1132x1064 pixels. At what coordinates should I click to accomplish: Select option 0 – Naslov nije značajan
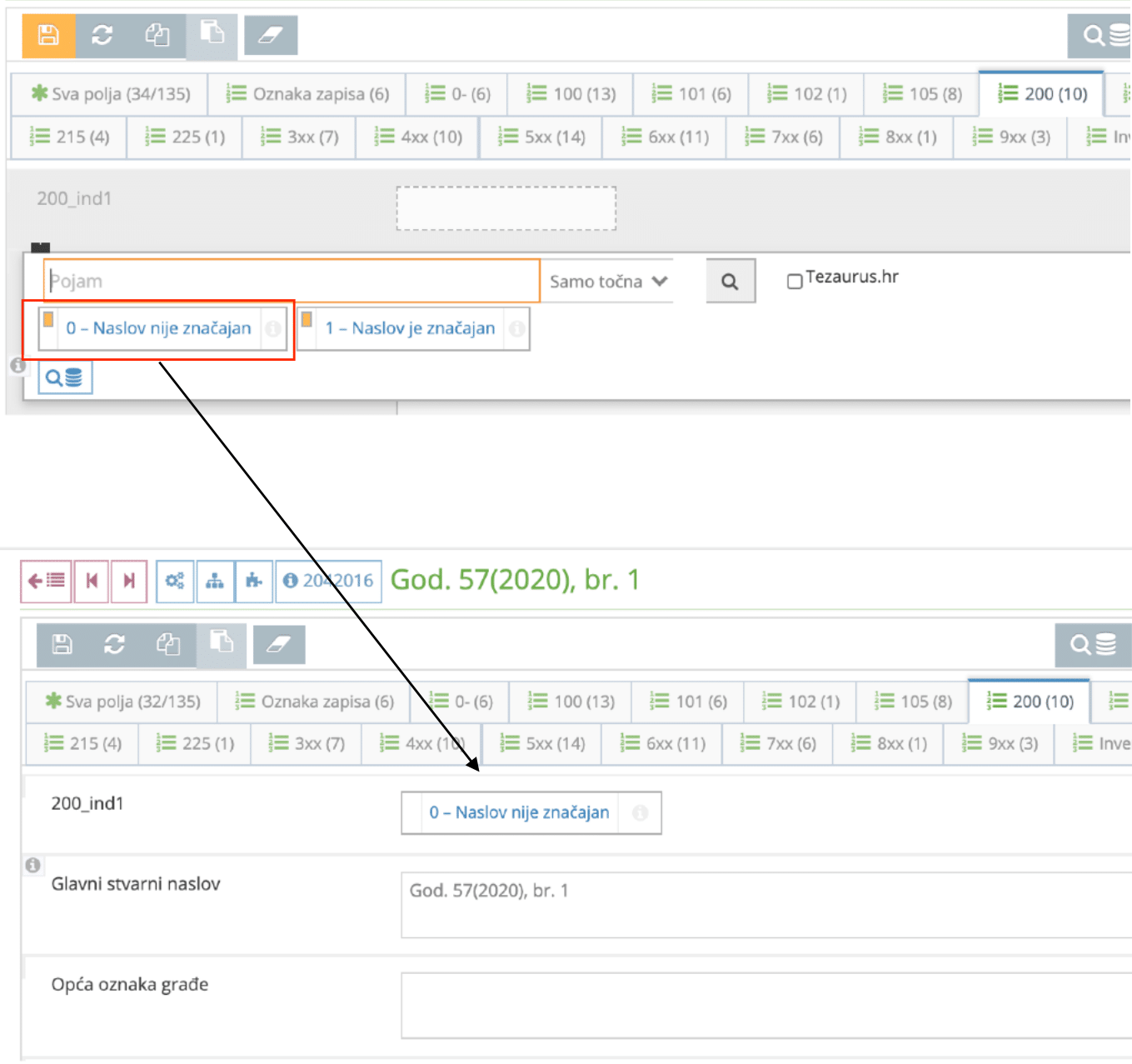click(158, 328)
